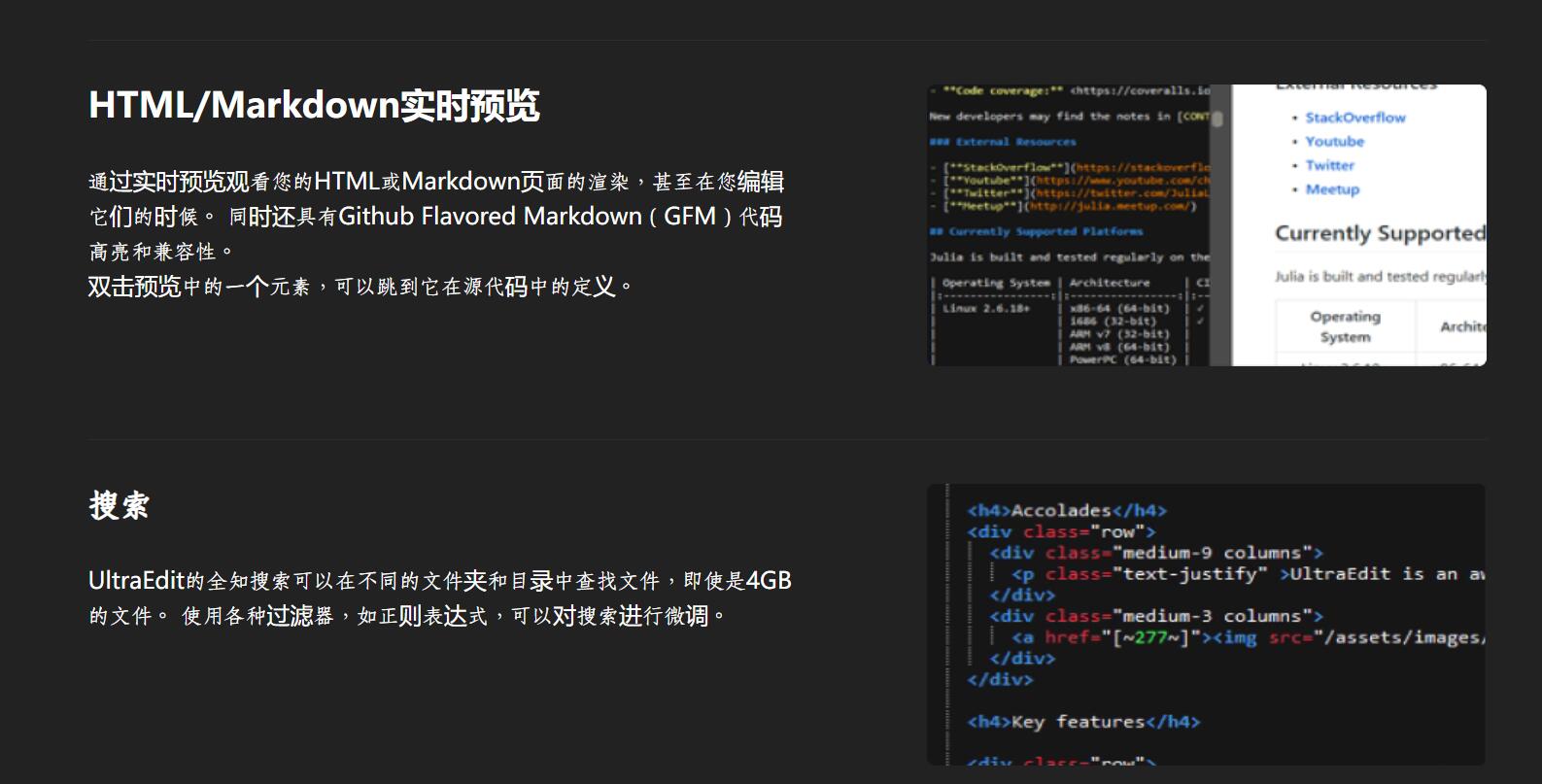The image size is (1542, 784).
Task: Click the paragraph mentioning Github Flavored Markdown
Action: click(436, 216)
